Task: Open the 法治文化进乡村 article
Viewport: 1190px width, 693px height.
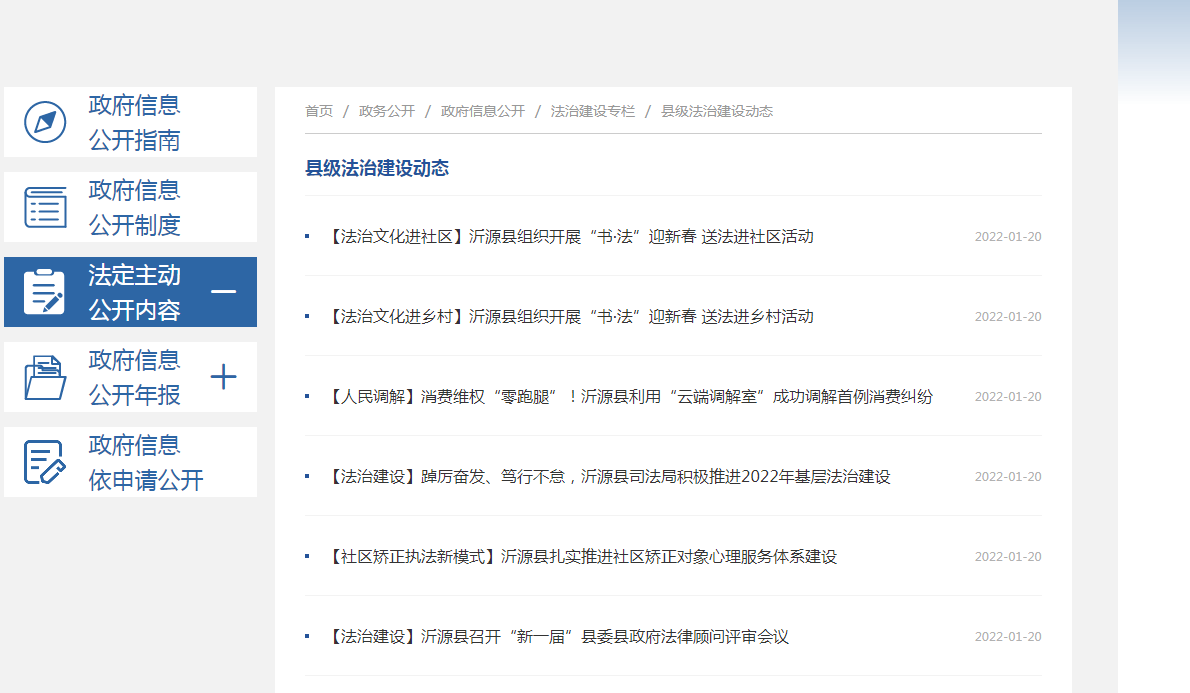Action: tap(570, 317)
